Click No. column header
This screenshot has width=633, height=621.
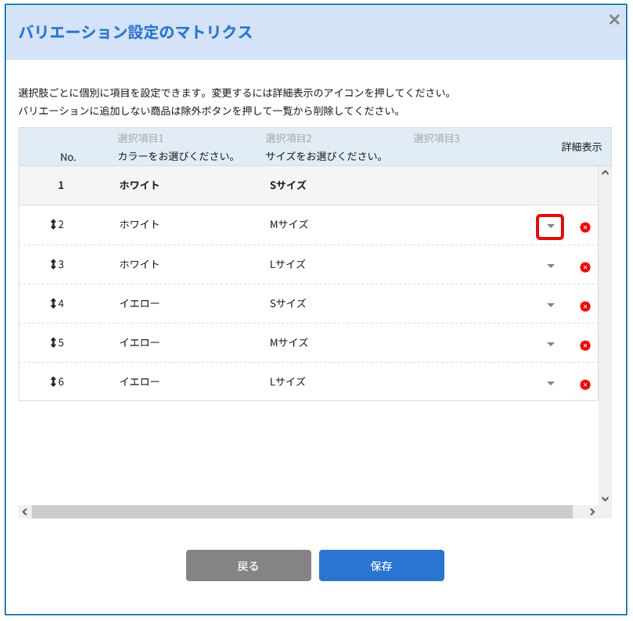pyautogui.click(x=68, y=157)
